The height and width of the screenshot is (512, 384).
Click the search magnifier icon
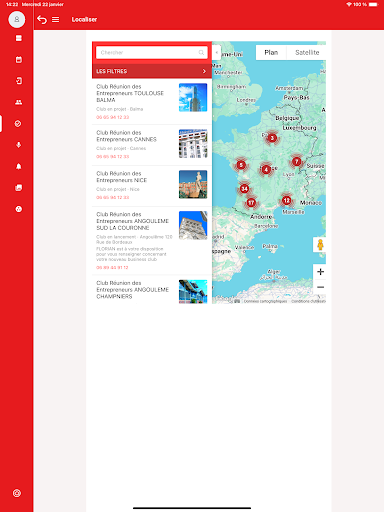(x=201, y=52)
